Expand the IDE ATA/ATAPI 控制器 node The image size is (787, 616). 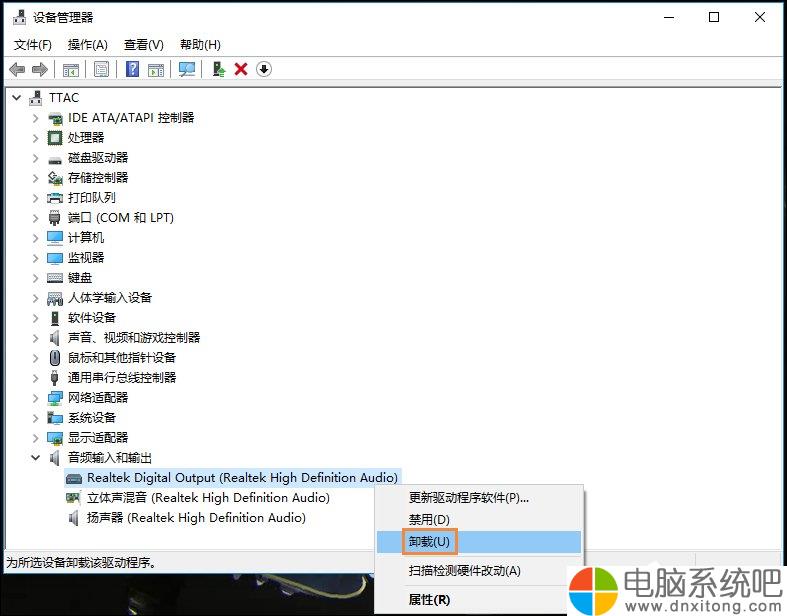pos(35,118)
